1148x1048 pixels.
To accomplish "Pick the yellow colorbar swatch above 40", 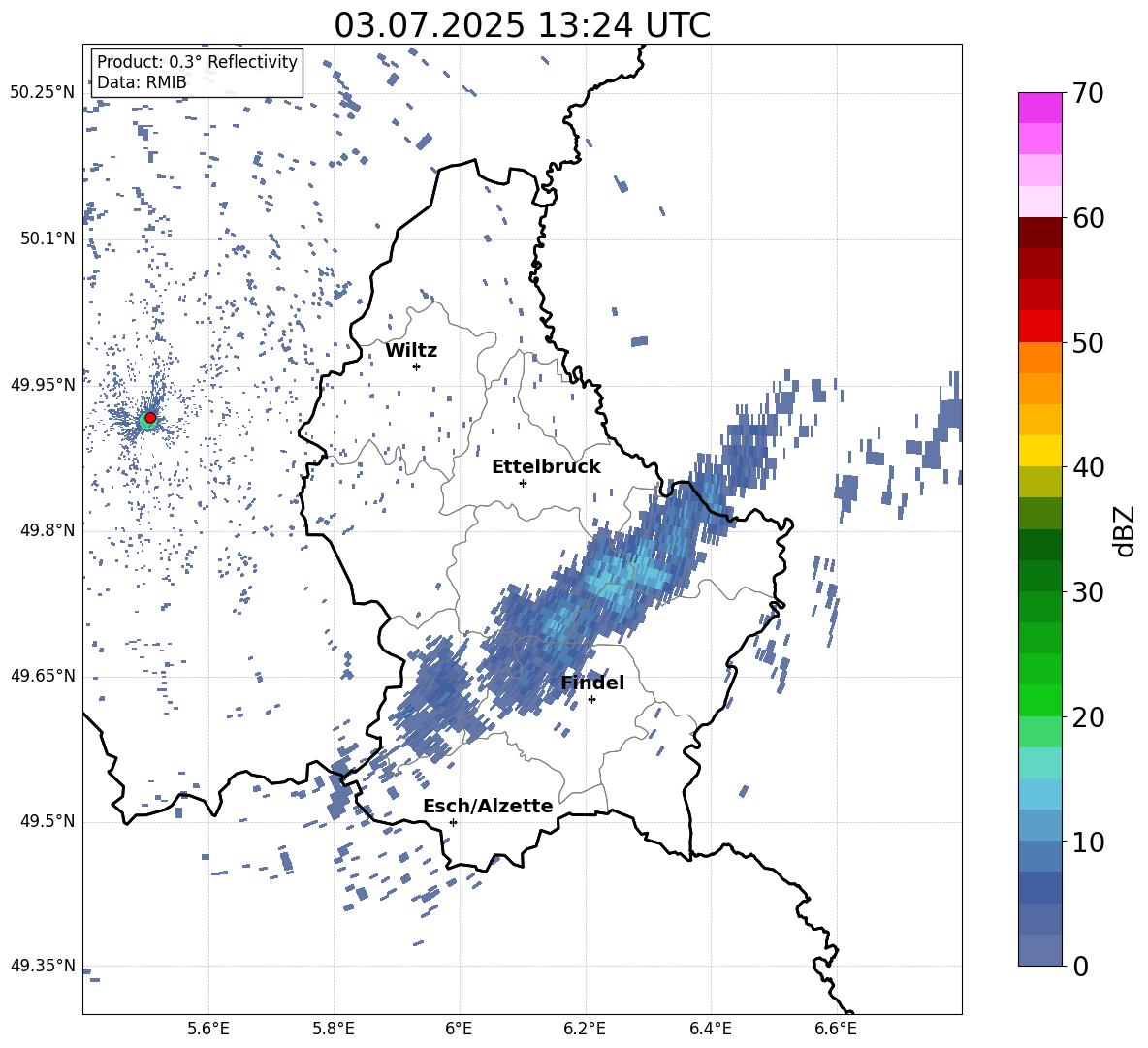I will 1039,451.
